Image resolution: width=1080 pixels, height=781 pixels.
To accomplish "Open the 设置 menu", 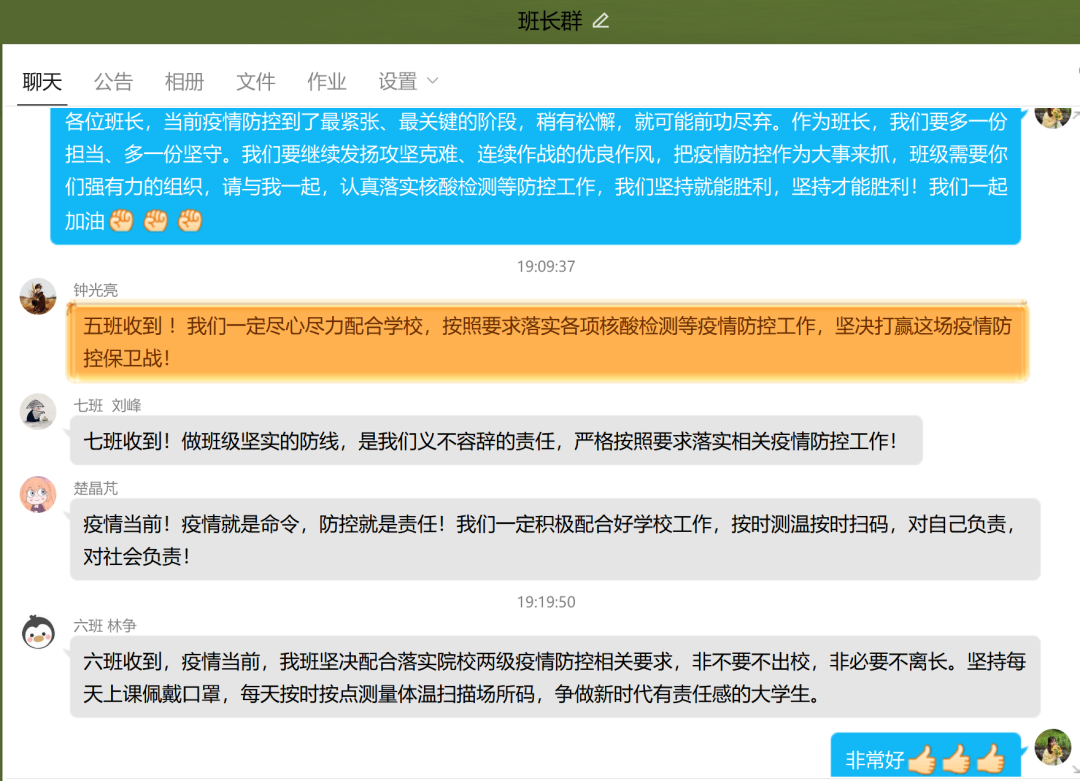I will (x=397, y=81).
